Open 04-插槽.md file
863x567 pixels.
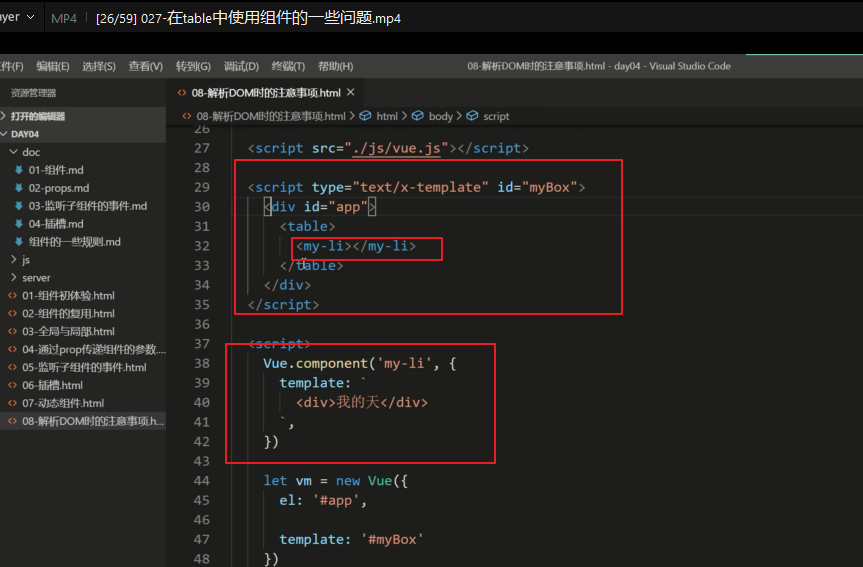tap(56, 223)
